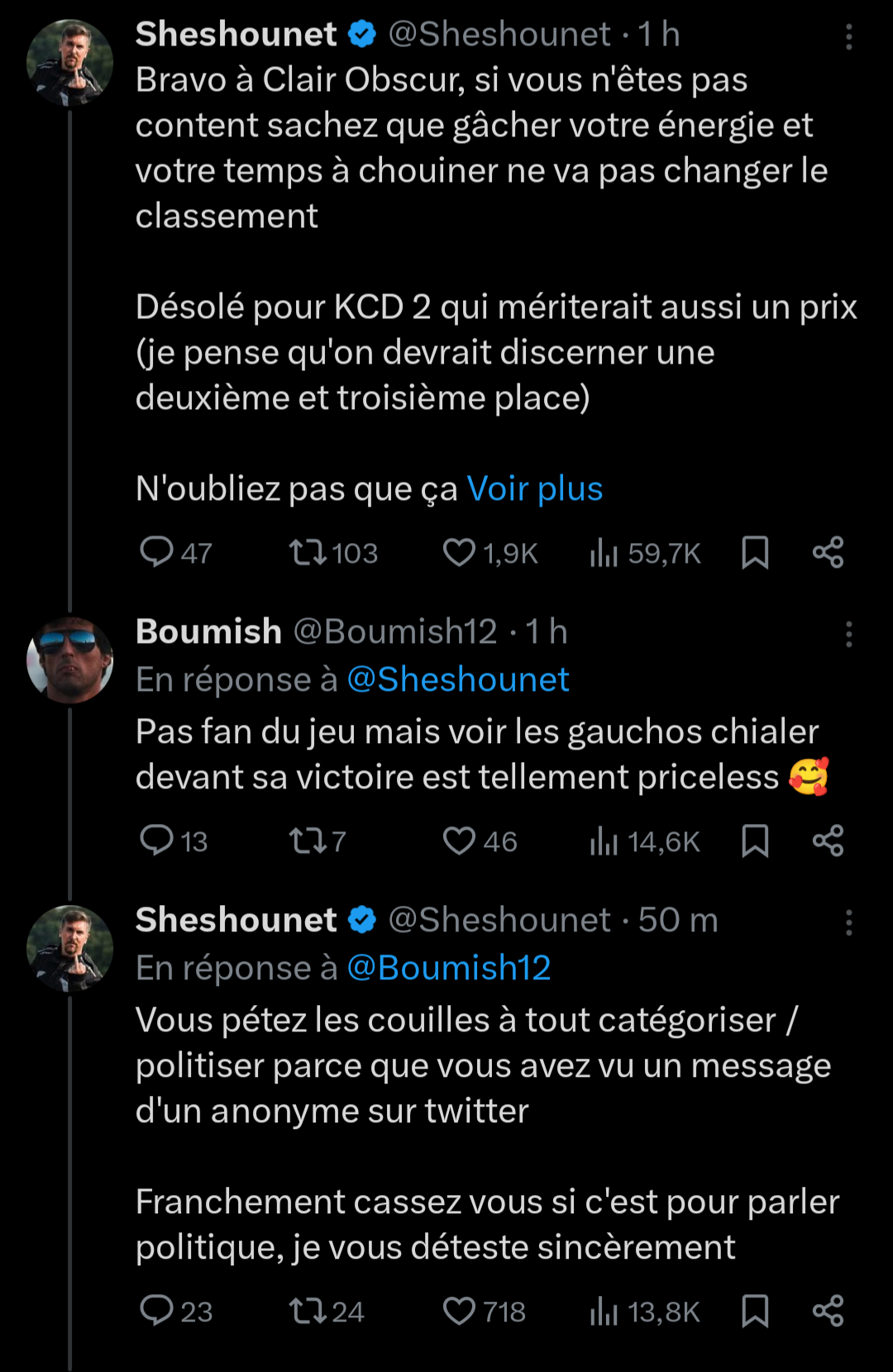Retweet Boumish's reply

tap(308, 841)
